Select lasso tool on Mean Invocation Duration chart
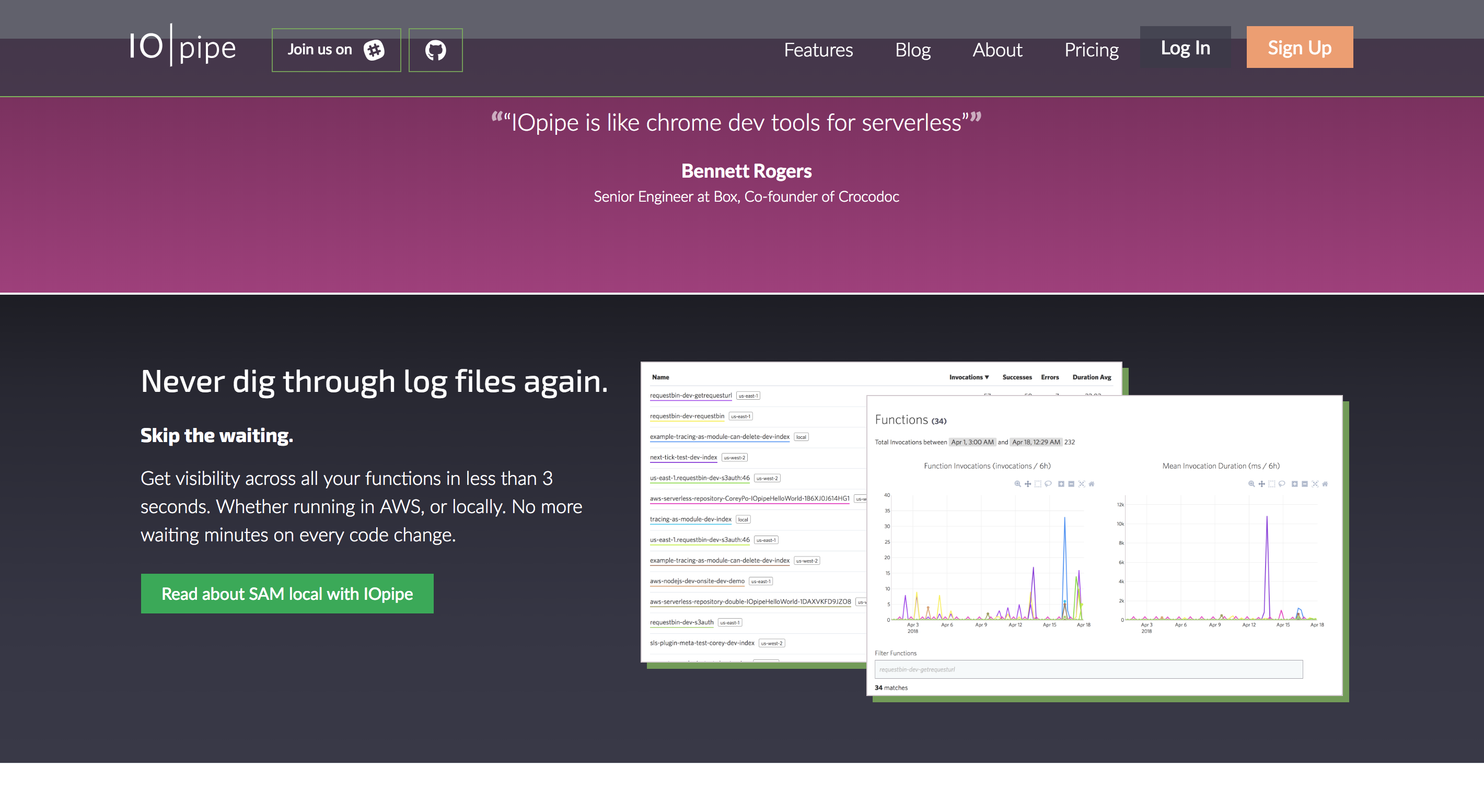This screenshot has height=812, width=1484. [x=1282, y=484]
